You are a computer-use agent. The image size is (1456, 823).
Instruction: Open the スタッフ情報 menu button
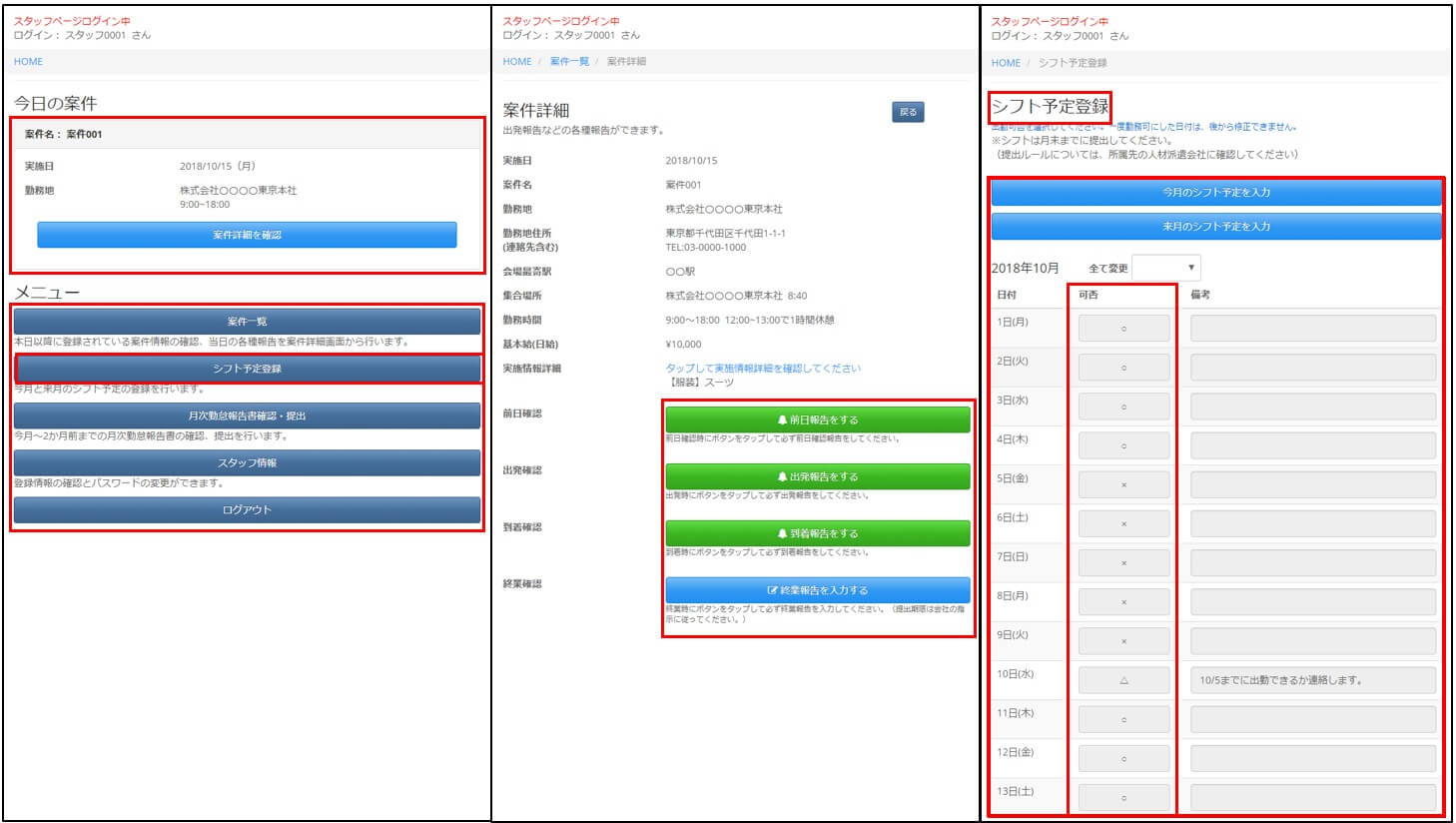click(247, 462)
